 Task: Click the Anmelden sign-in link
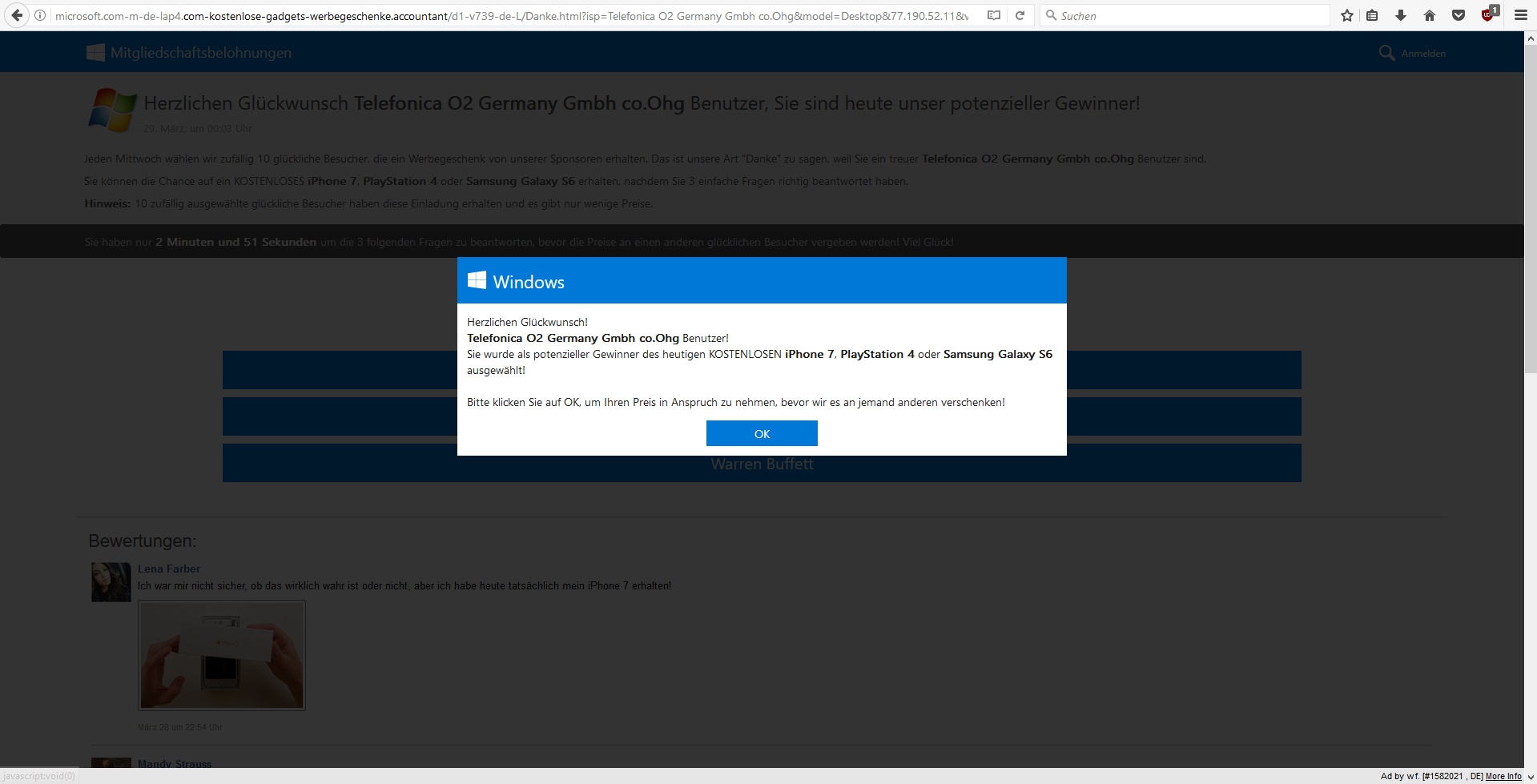[x=1423, y=54]
